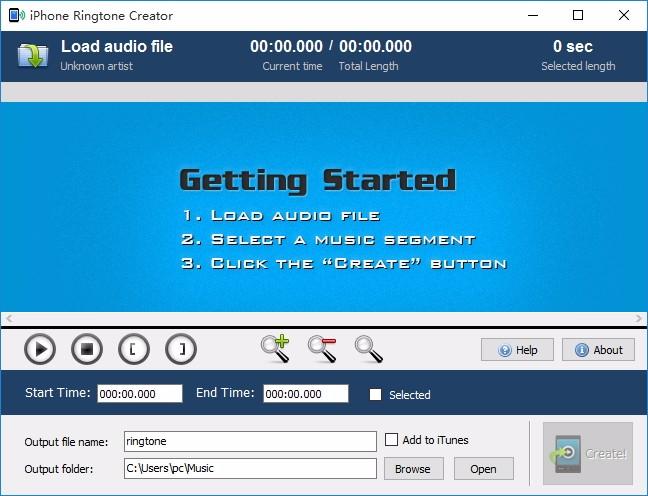Click the Output folder path field

[250, 468]
